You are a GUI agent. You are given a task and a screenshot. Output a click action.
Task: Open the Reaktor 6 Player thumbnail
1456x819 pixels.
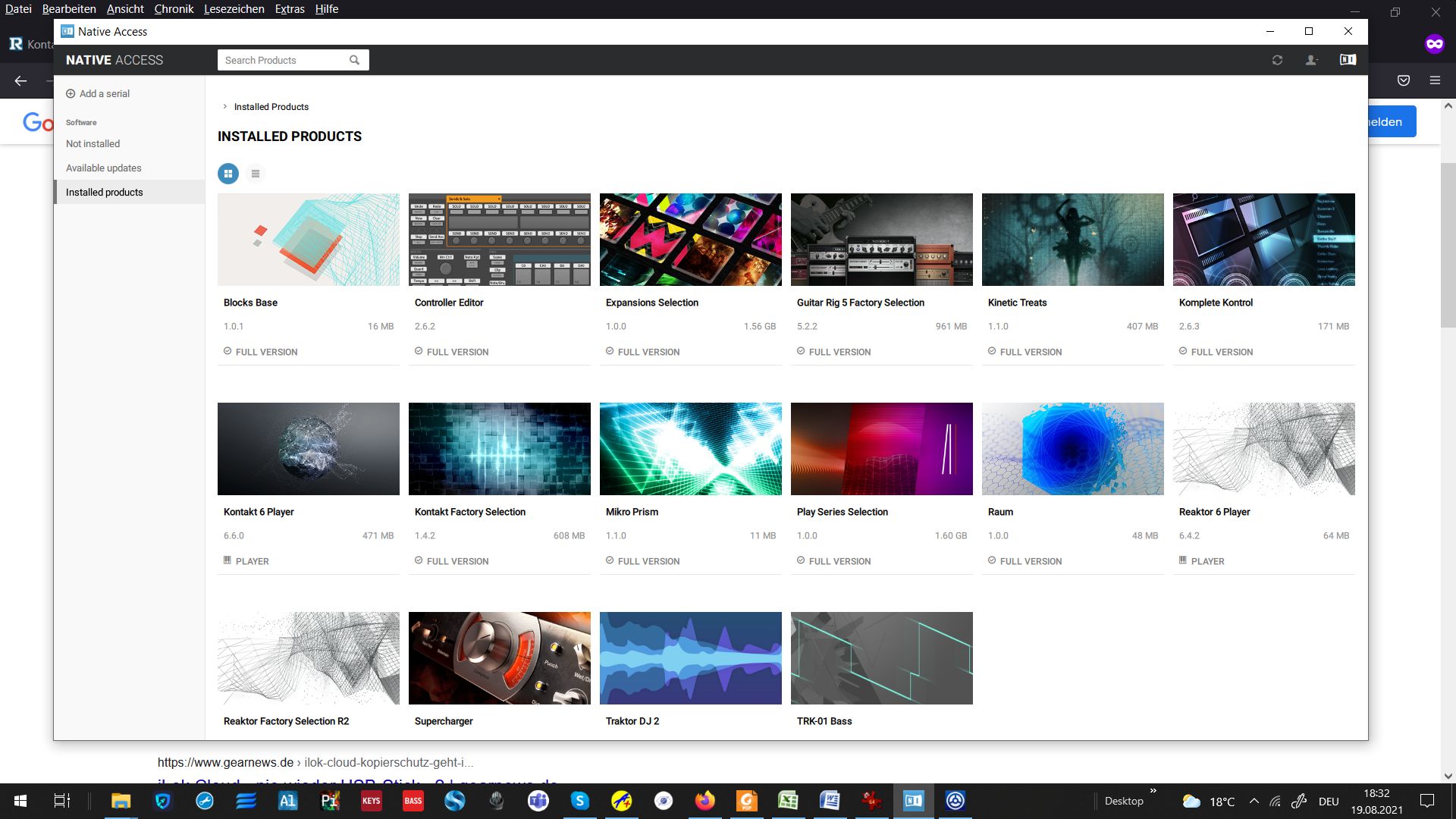click(1264, 449)
